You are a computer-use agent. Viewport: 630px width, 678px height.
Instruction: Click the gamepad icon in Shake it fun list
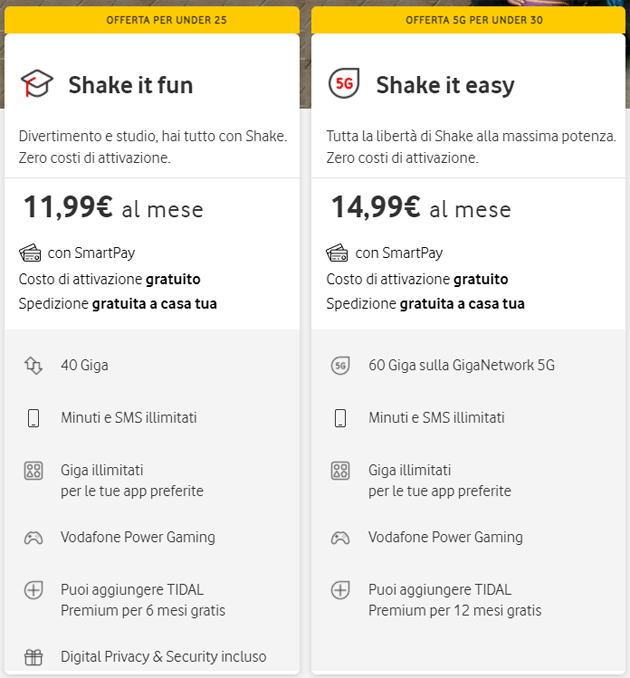pyautogui.click(x=33, y=537)
